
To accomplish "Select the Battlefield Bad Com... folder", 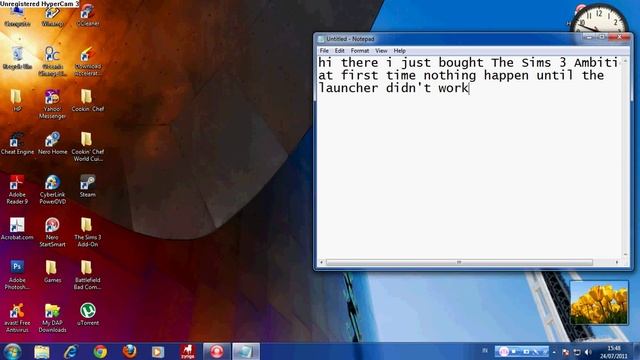I will tap(87, 275).
